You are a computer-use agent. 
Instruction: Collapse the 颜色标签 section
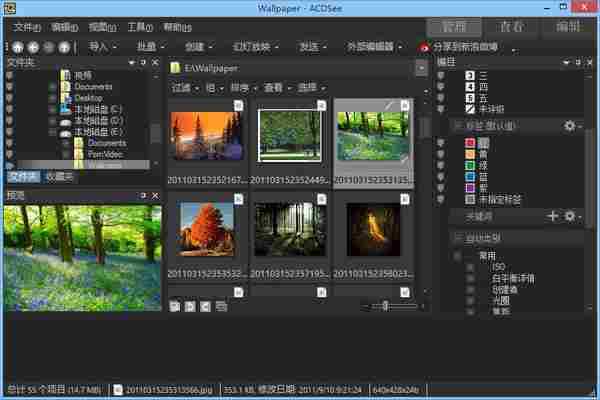[457, 125]
